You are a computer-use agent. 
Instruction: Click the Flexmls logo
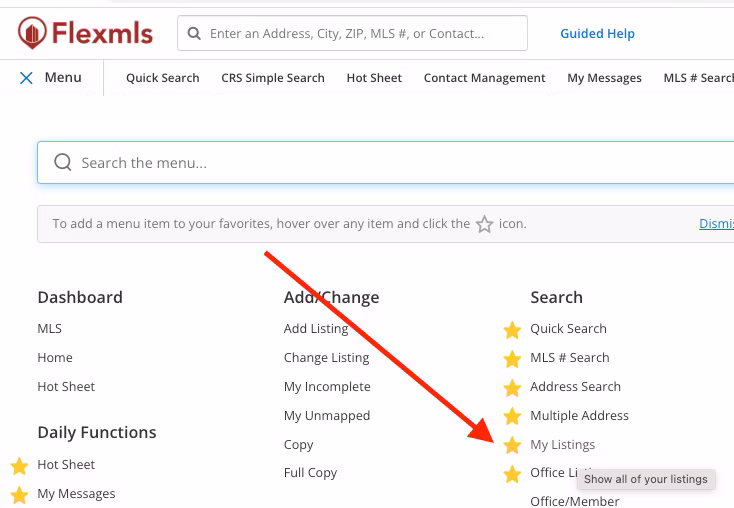point(85,33)
